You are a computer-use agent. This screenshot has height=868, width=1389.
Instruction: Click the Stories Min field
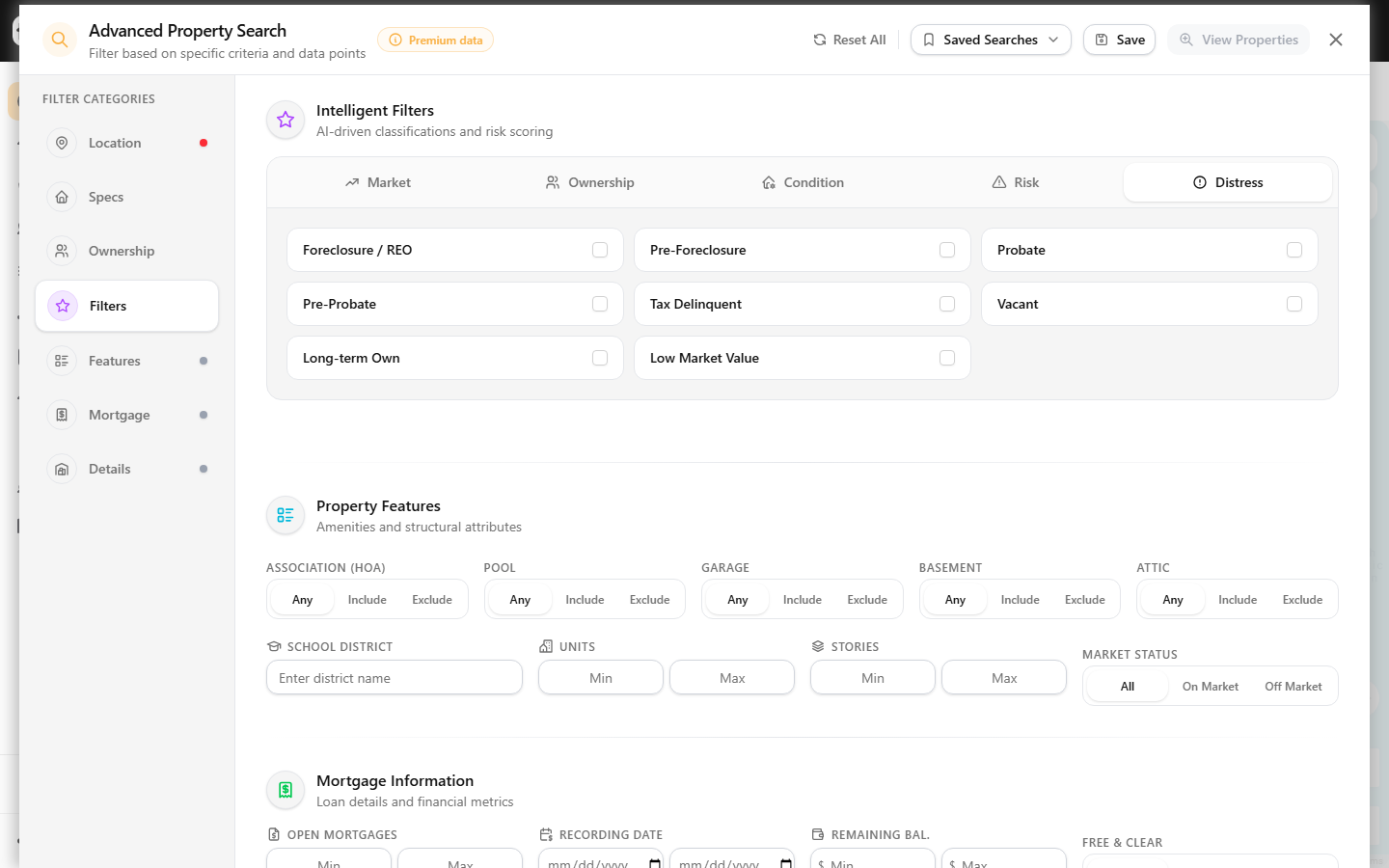pos(873,678)
